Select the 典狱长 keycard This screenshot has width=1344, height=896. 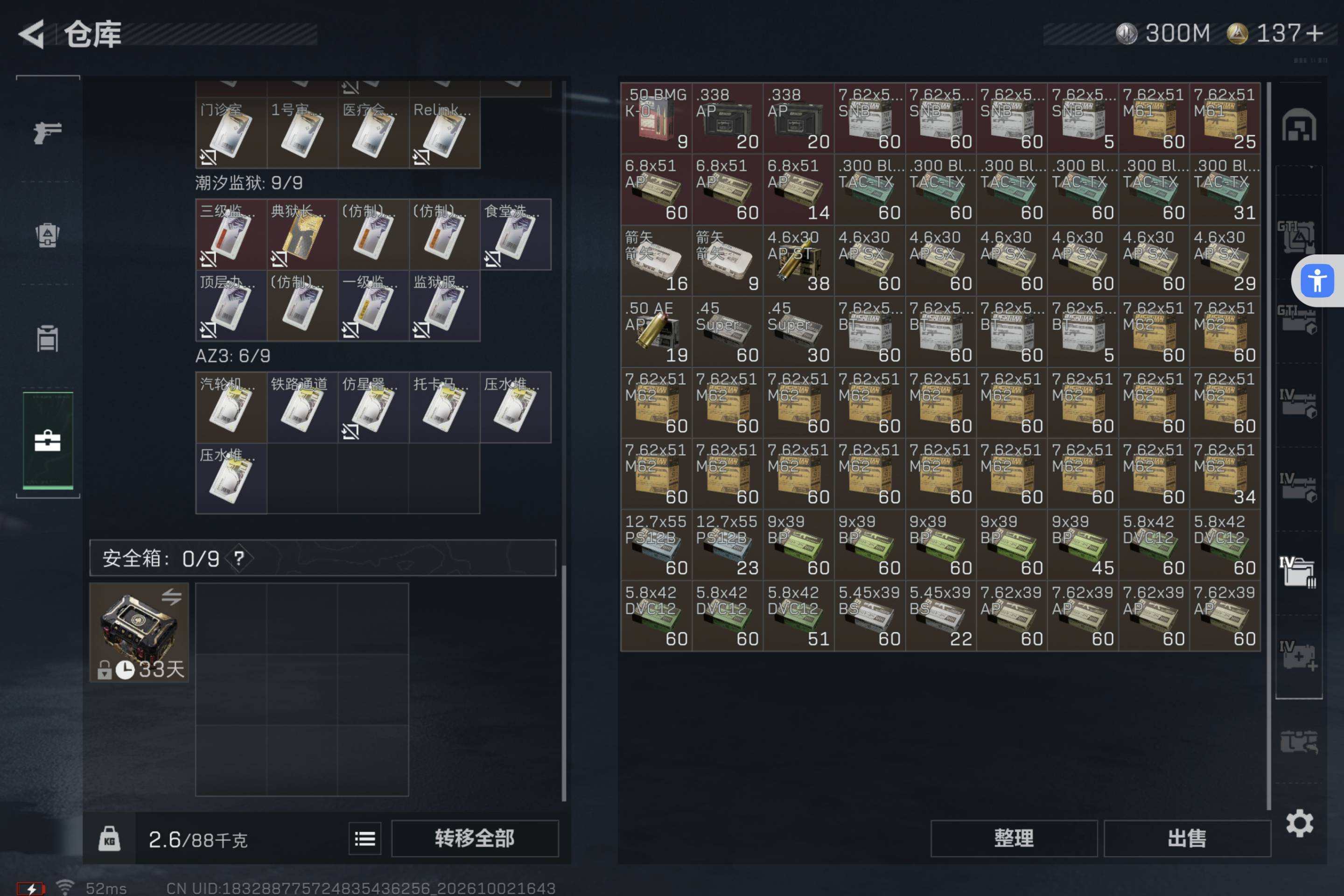pos(302,234)
